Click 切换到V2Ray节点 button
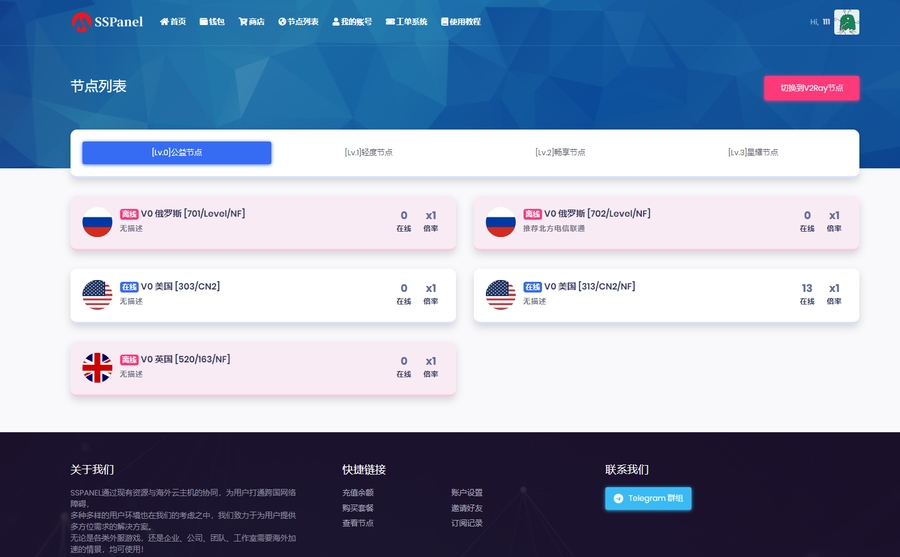The width and height of the screenshot is (900, 557). 811,88
